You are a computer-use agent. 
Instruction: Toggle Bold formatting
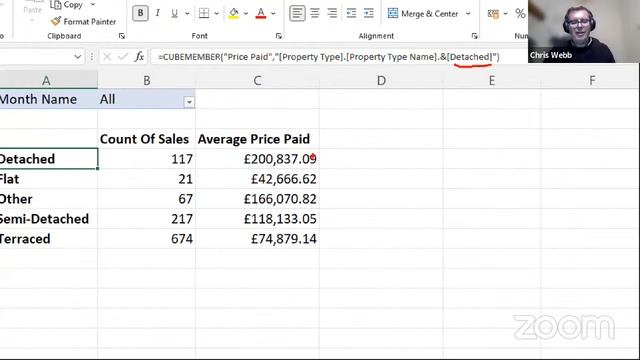[140, 13]
